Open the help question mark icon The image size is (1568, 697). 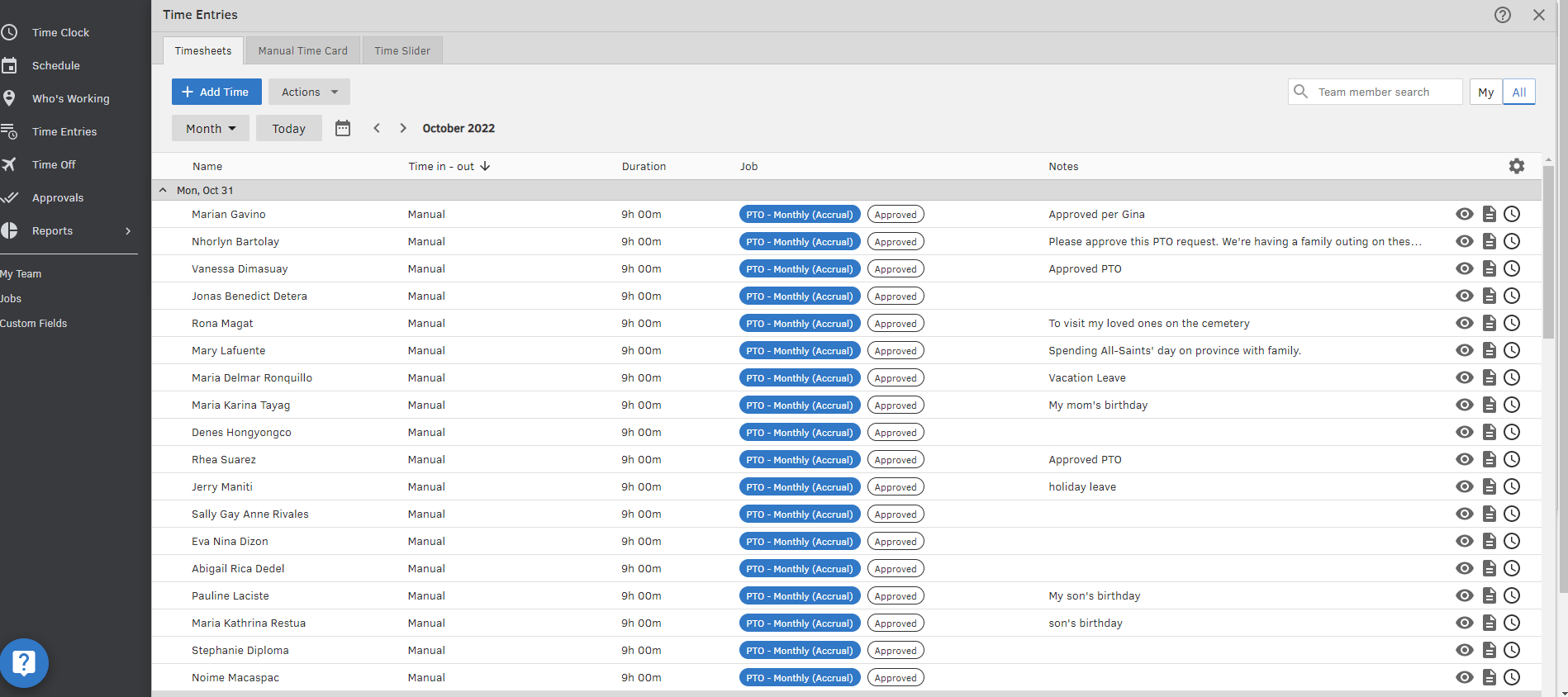[1502, 15]
